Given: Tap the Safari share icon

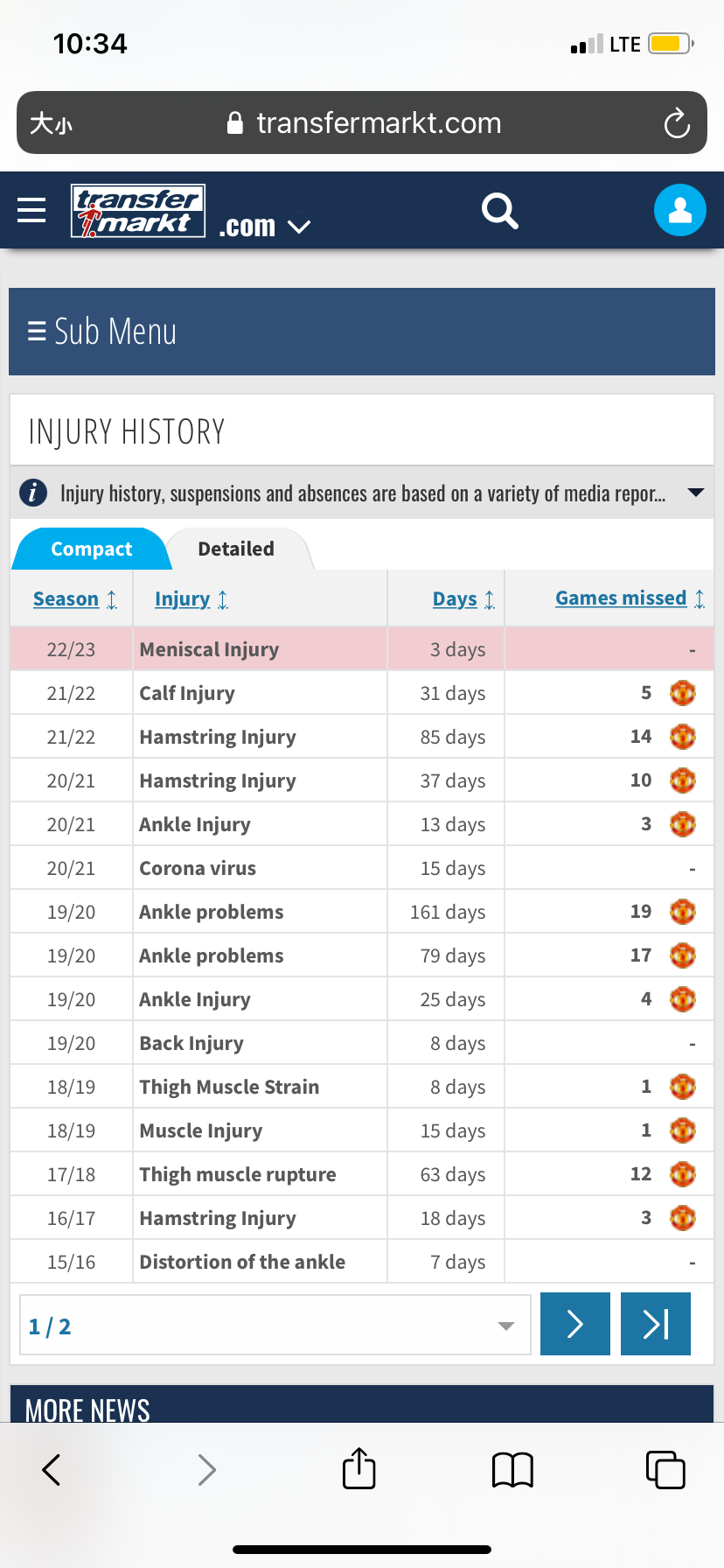Looking at the screenshot, I should [x=359, y=1468].
